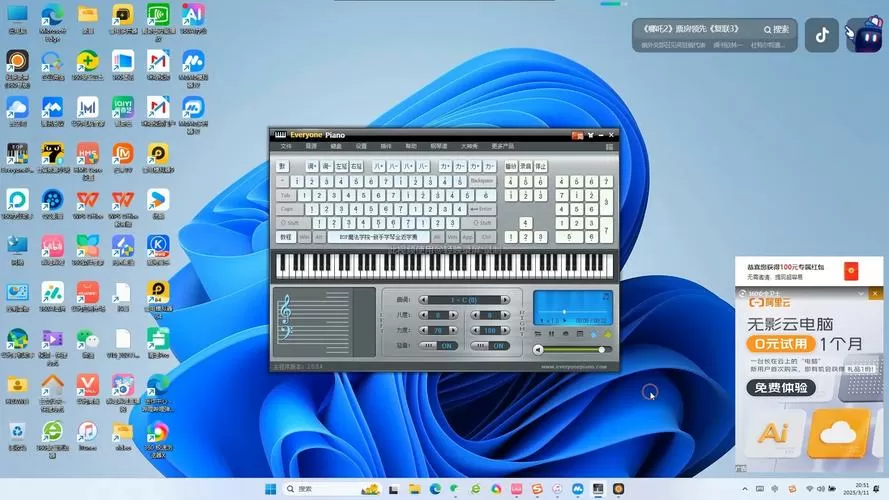Click the record dot icon in player
The width and height of the screenshot is (889, 500).
tap(565, 334)
